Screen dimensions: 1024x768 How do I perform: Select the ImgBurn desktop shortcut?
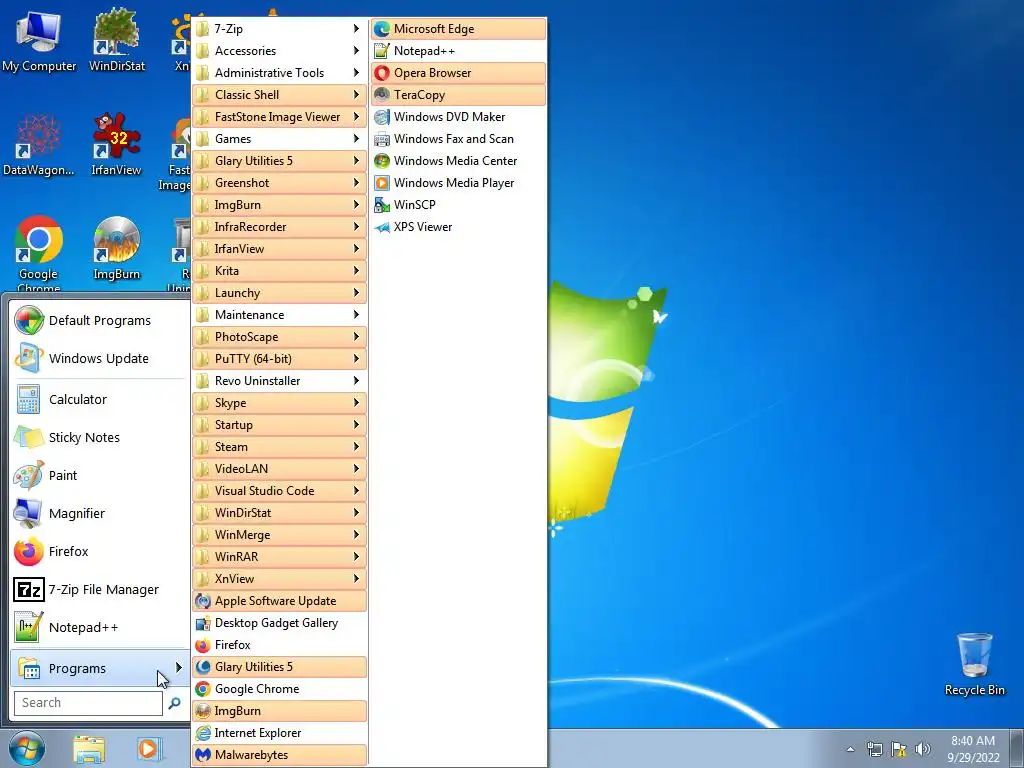coord(116,248)
